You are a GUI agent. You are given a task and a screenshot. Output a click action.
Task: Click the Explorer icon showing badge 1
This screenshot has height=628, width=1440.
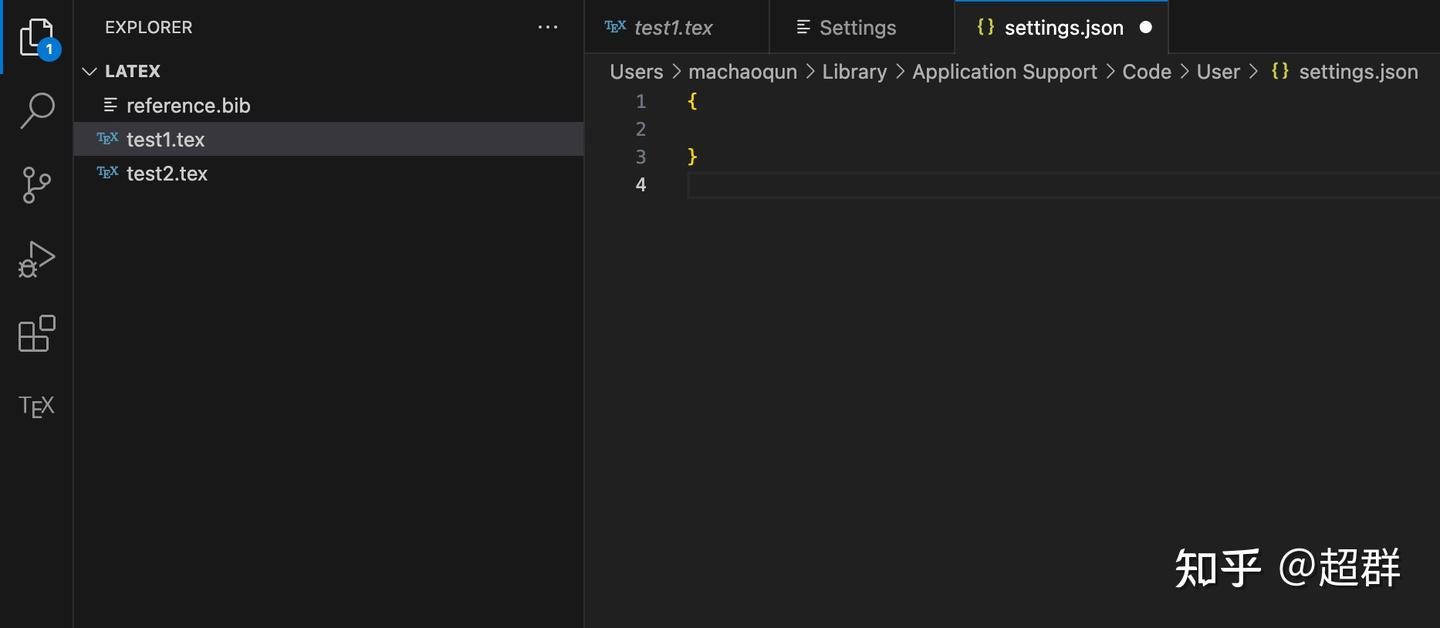36,35
